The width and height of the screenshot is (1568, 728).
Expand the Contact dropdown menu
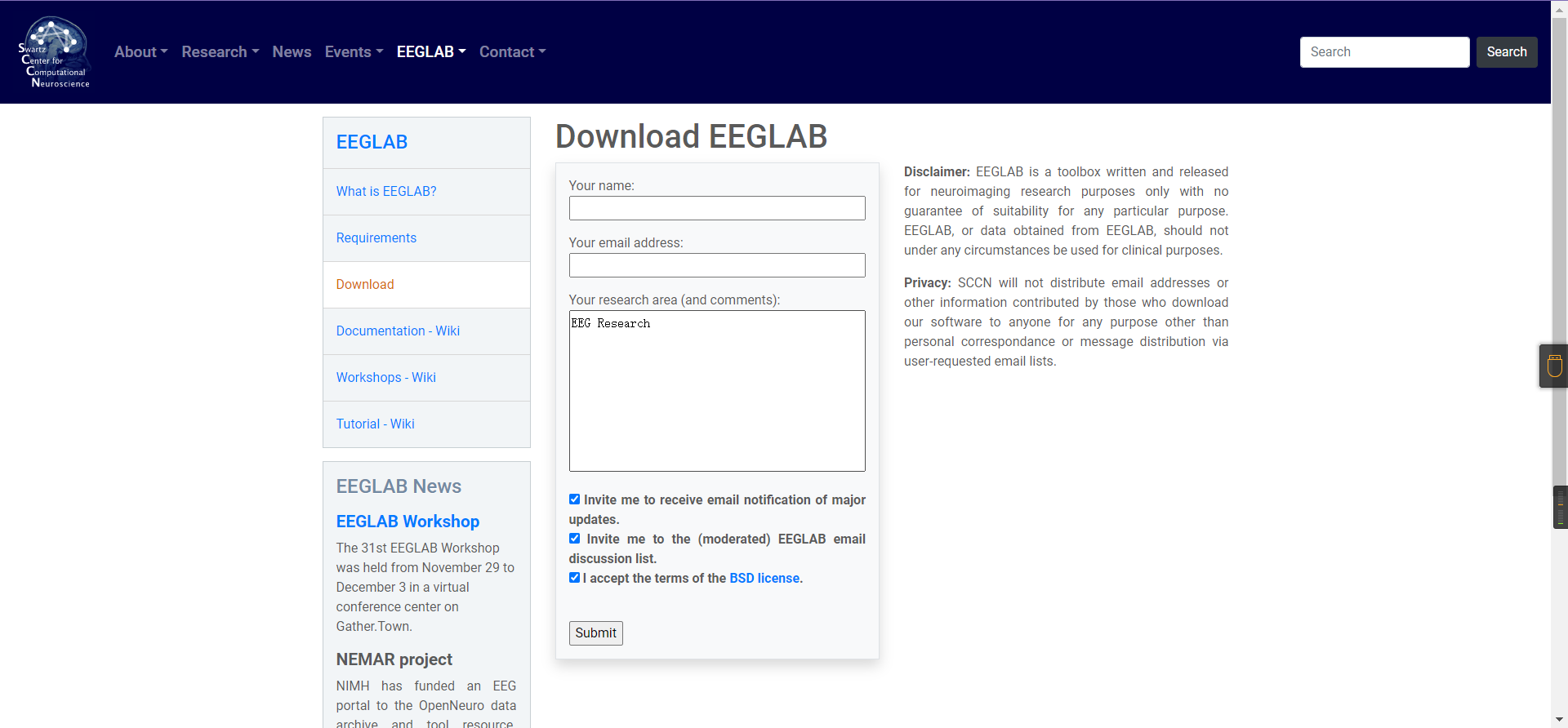point(512,51)
